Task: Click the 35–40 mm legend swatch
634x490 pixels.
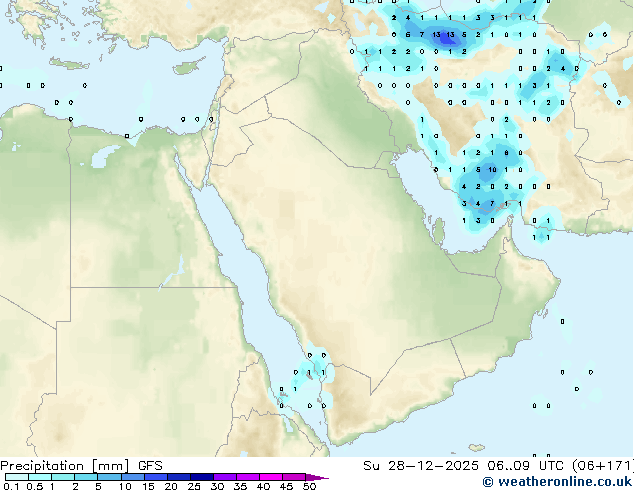Action: [x=248, y=477]
